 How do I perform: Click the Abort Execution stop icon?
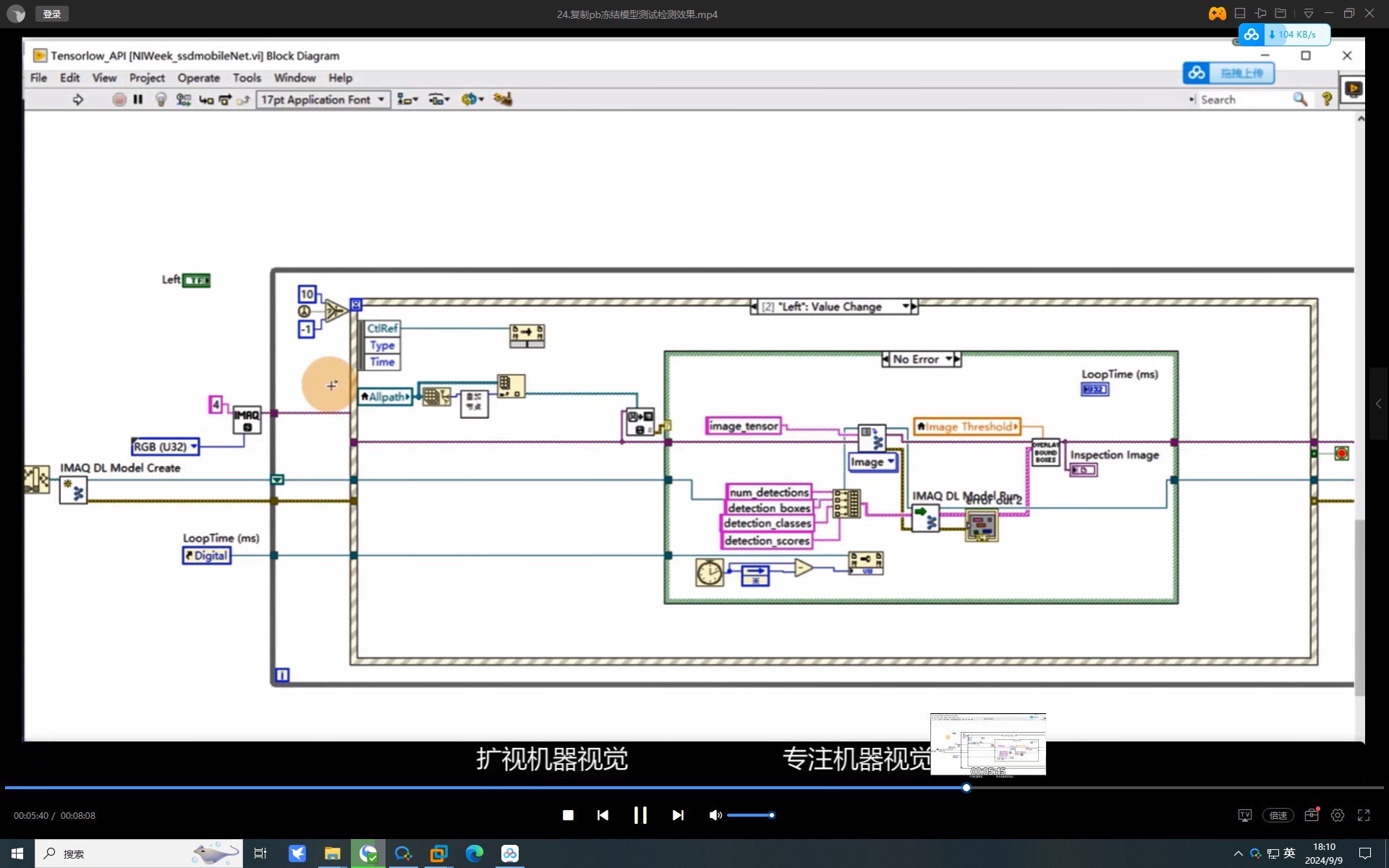pyautogui.click(x=119, y=100)
